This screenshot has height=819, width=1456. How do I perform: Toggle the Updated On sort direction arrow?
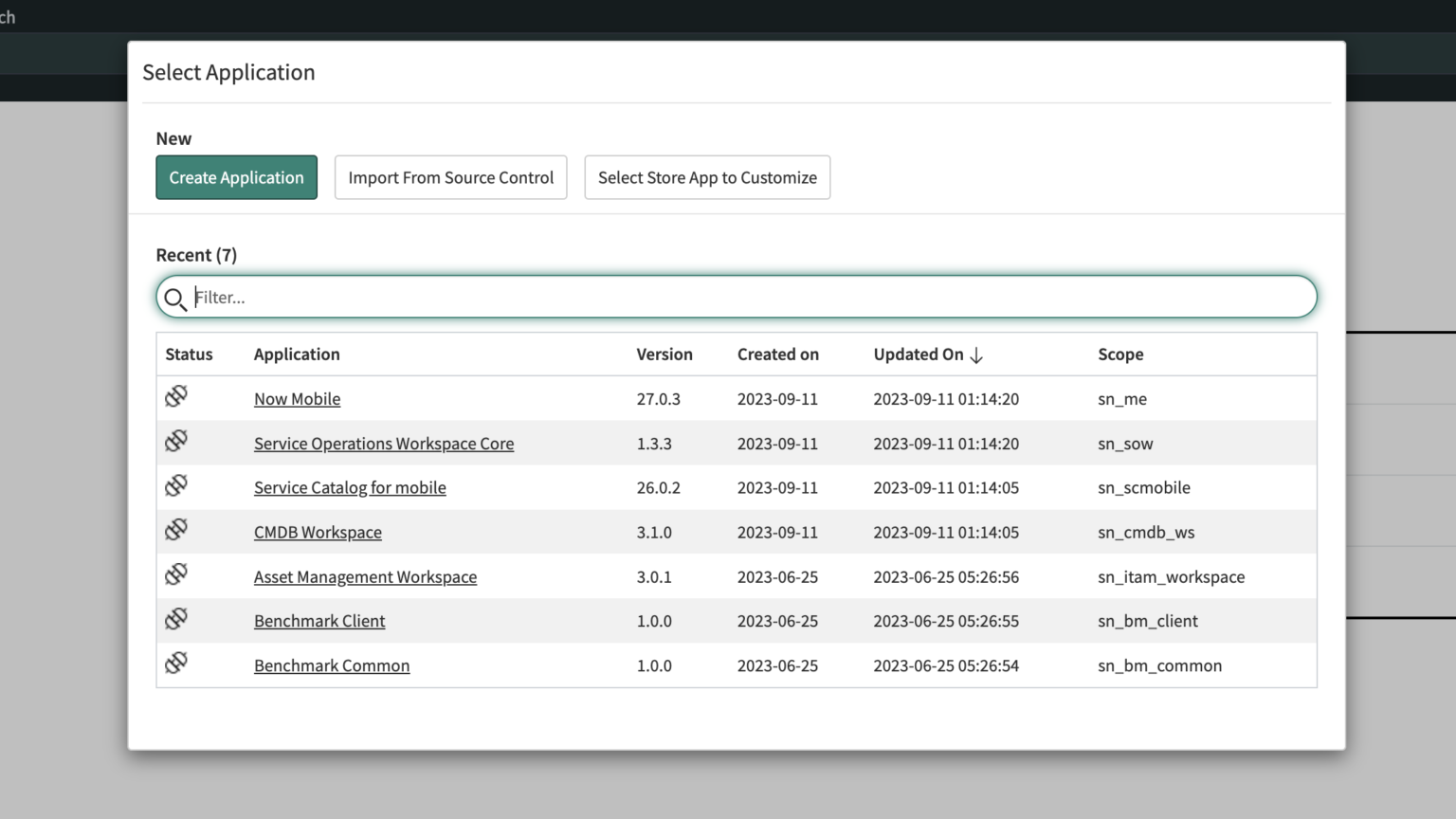coord(977,355)
